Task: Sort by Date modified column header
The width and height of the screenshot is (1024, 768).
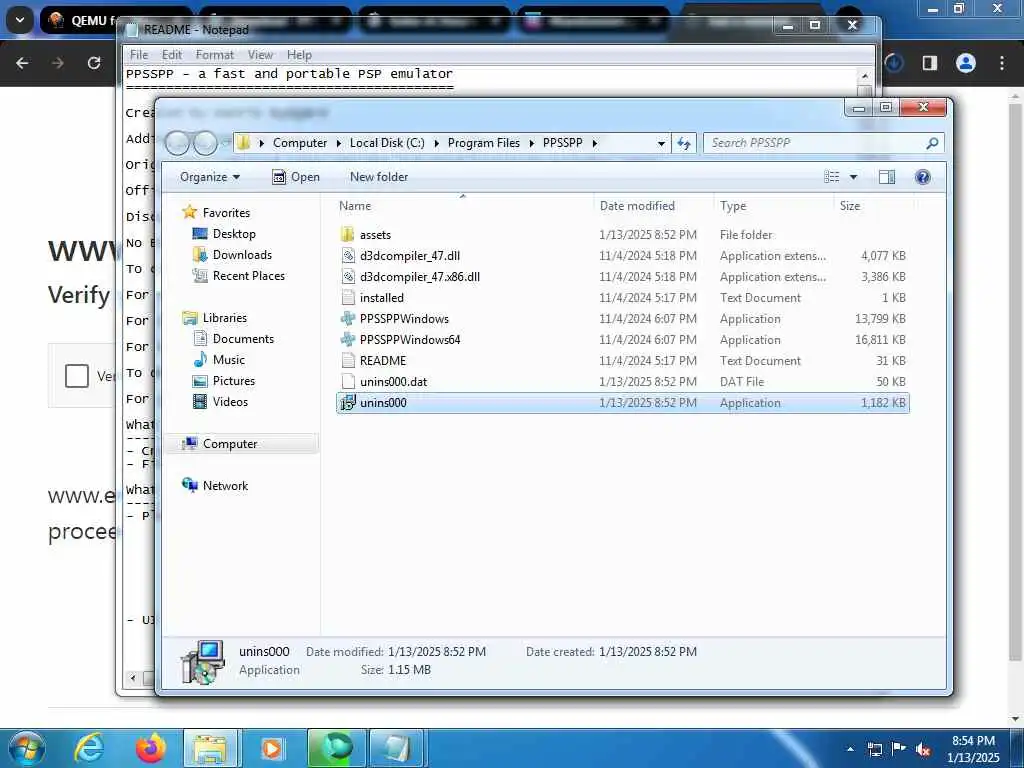Action: tap(654, 206)
